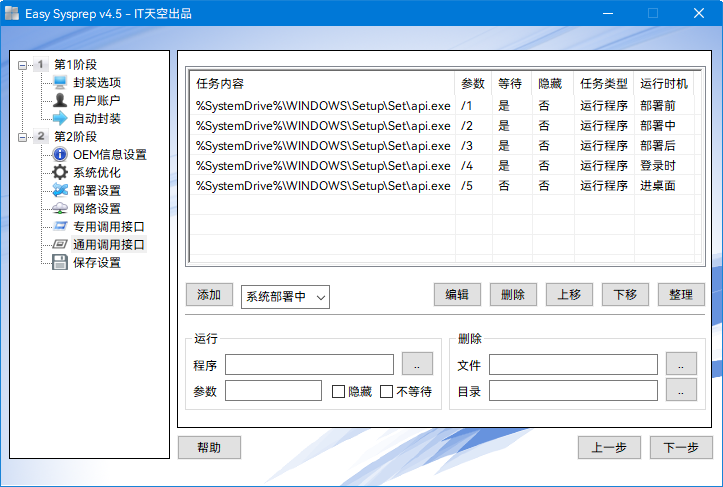Click the 封装选项 monitor icon

pyautogui.click(x=60, y=83)
